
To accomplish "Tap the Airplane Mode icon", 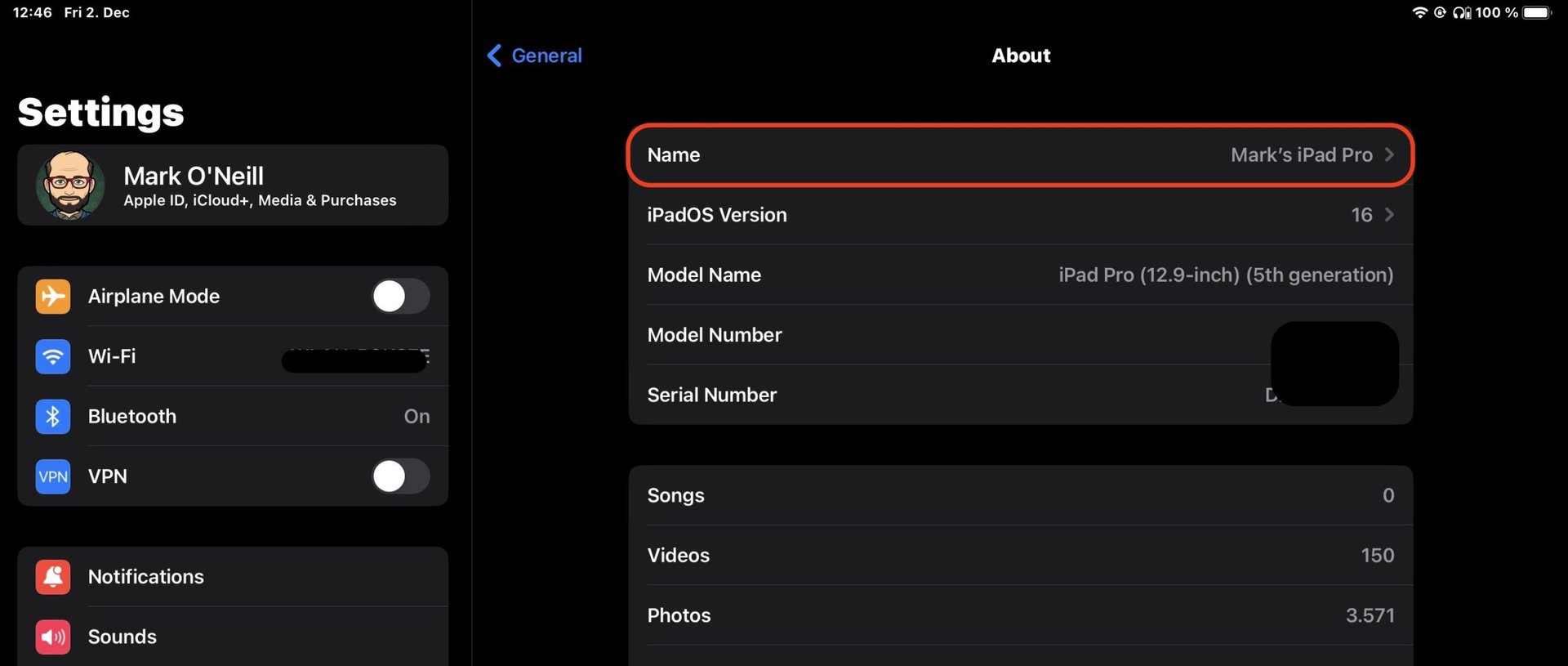I will click(53, 297).
